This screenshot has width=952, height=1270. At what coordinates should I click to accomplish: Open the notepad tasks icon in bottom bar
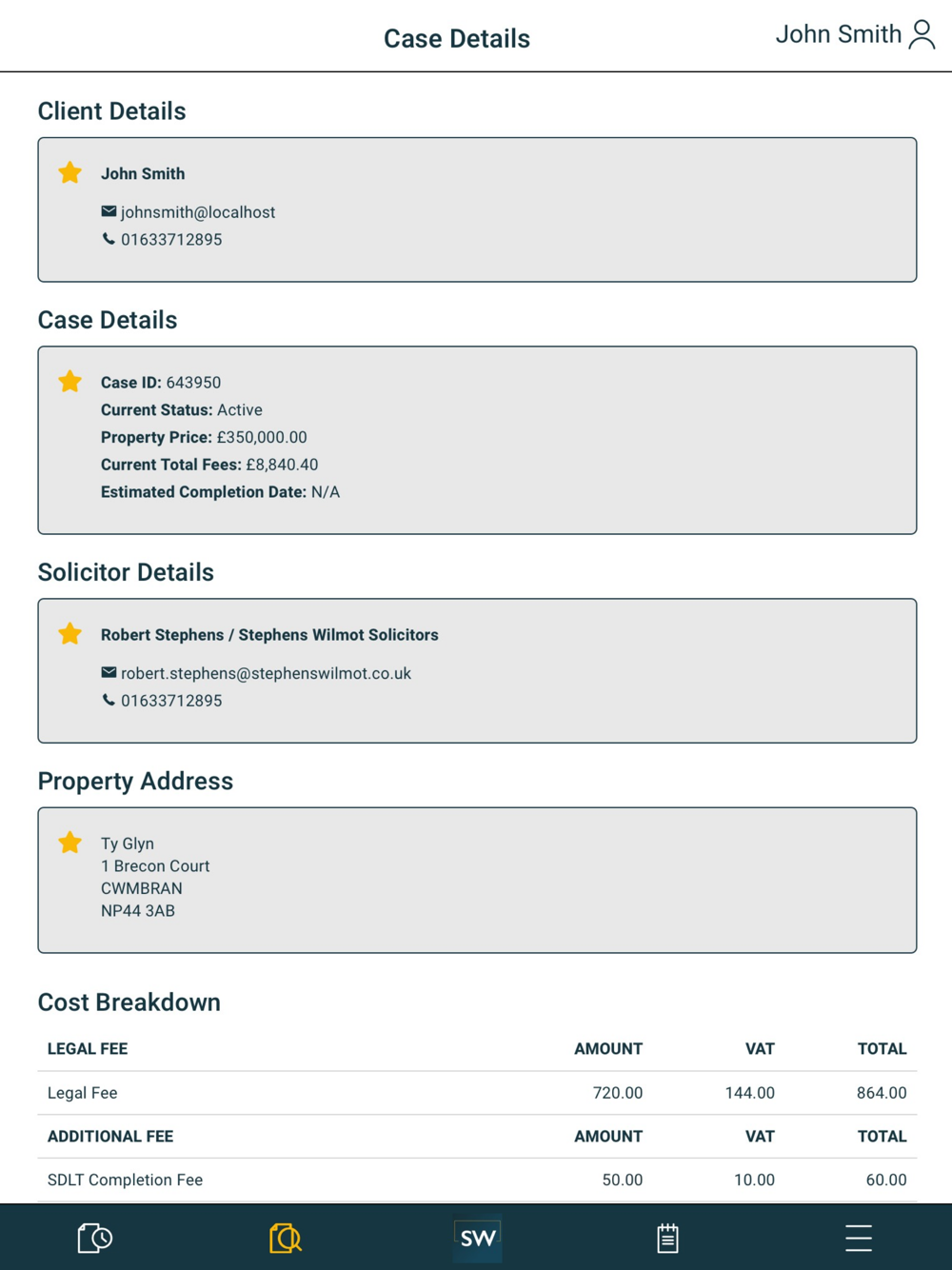tap(668, 1238)
